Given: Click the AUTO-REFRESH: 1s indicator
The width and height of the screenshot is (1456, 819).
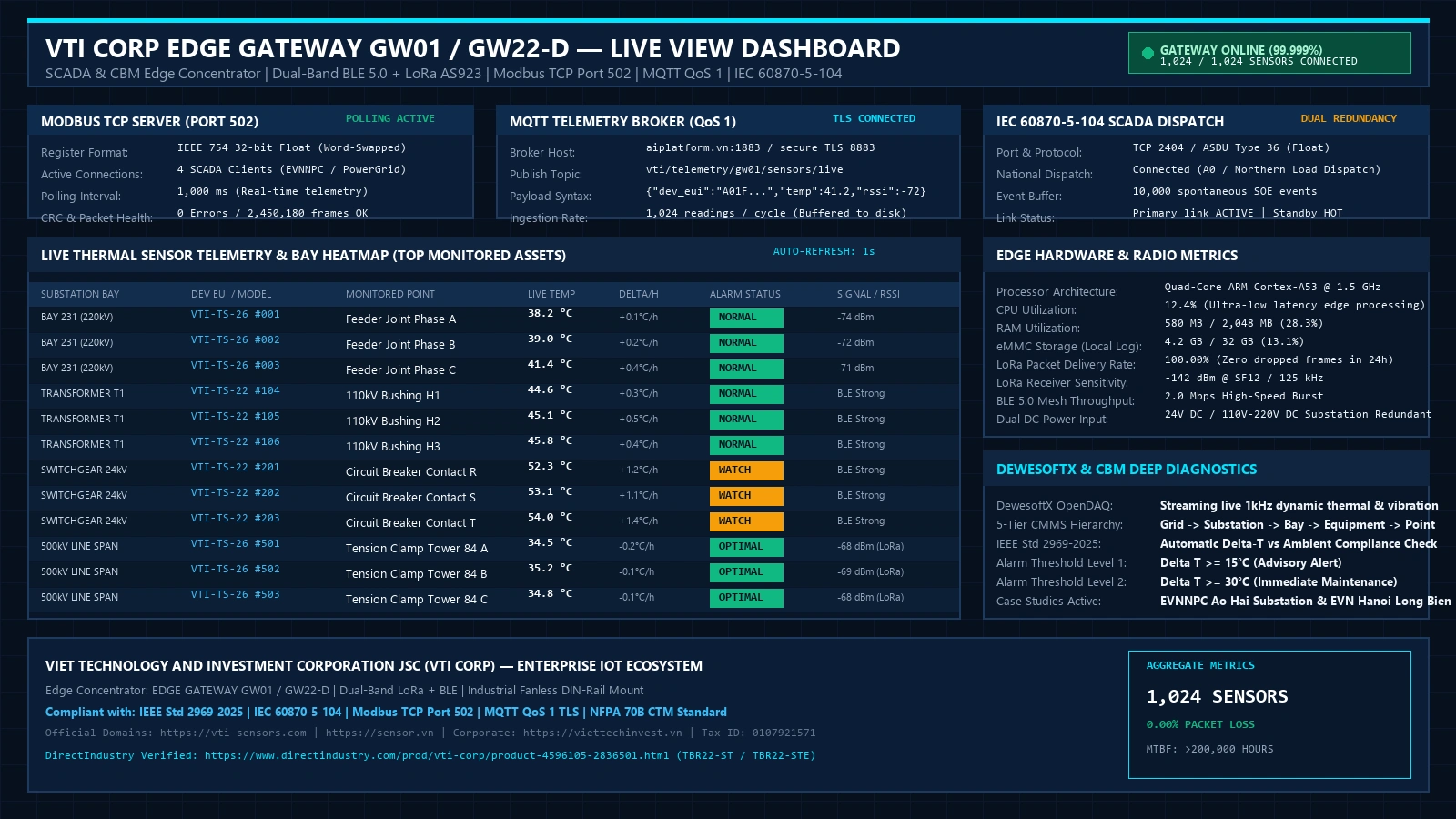Looking at the screenshot, I should tap(824, 251).
